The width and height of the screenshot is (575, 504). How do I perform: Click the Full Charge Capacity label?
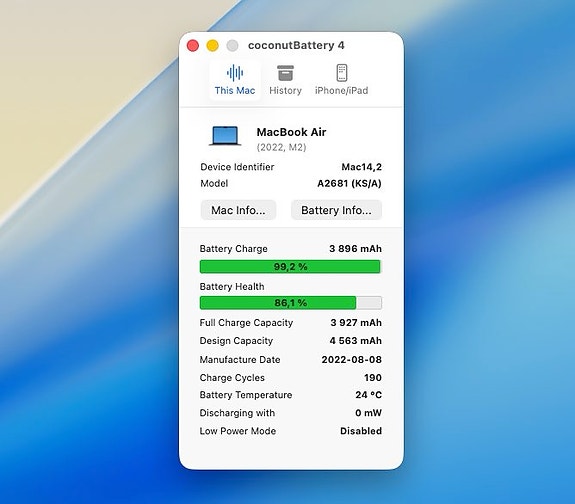click(x=246, y=323)
